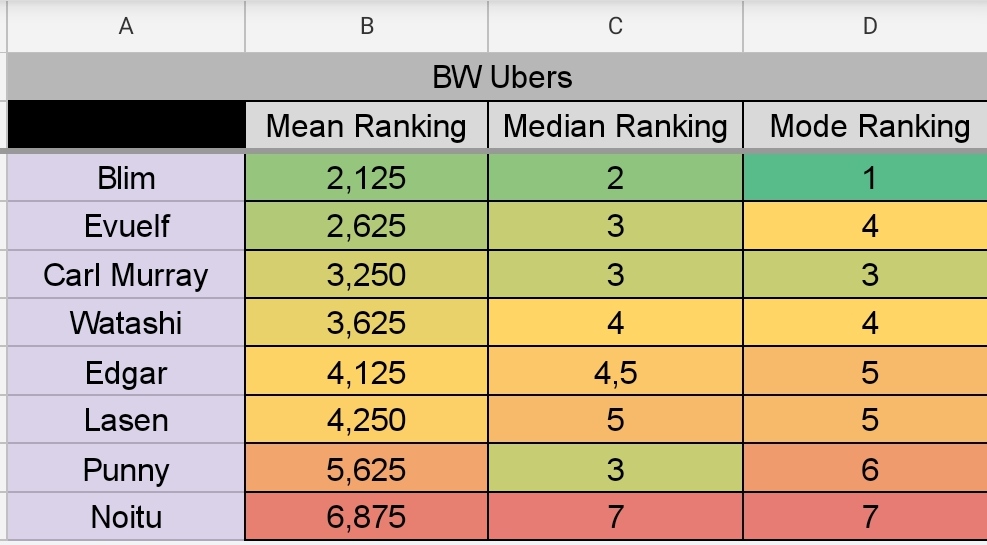
Task: Select column D header
Action: click(x=866, y=26)
